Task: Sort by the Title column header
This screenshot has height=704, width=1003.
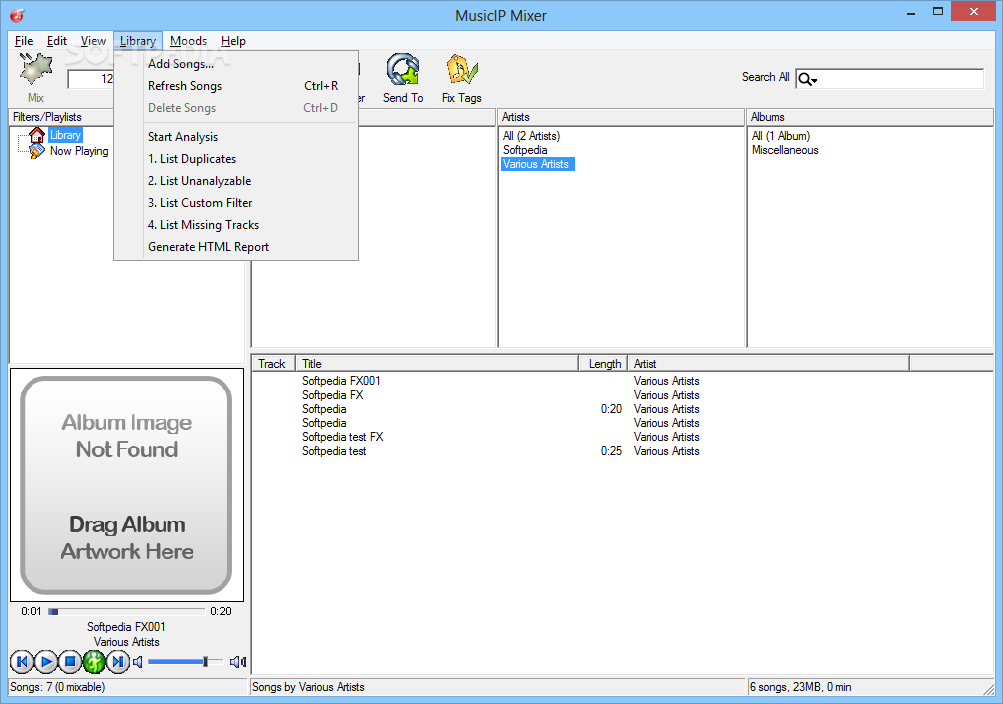Action: click(x=437, y=364)
